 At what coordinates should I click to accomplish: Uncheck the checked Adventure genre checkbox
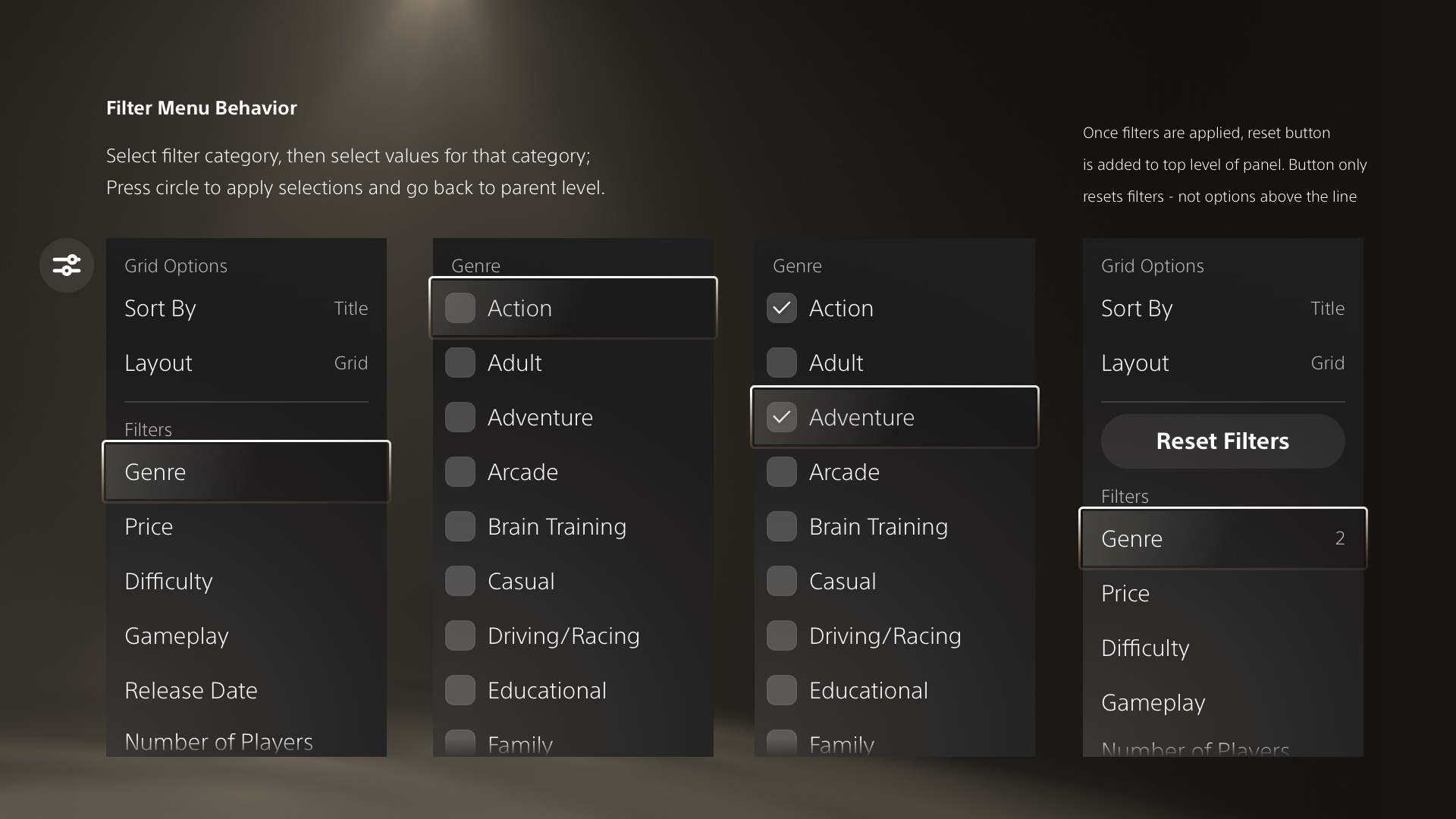[782, 418]
